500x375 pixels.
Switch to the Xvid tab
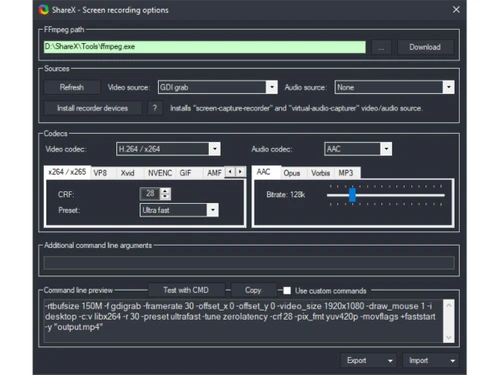pyautogui.click(x=127, y=173)
